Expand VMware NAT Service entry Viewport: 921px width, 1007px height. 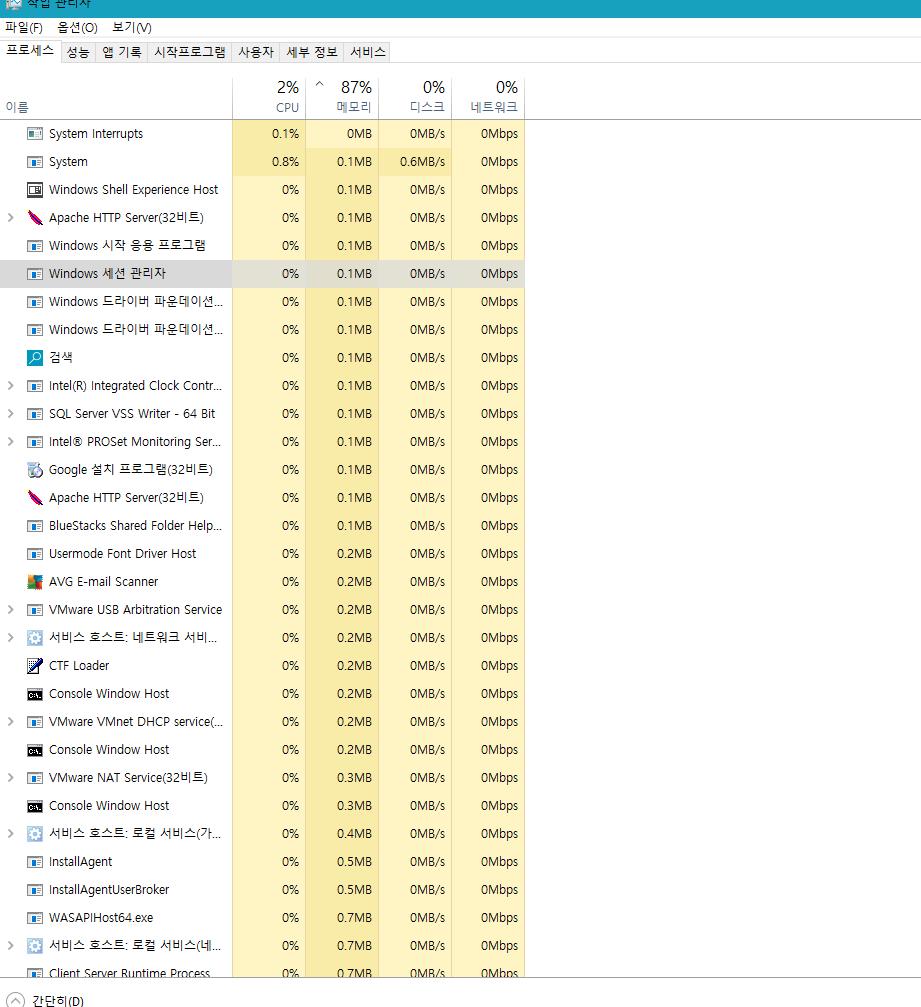tap(11, 777)
